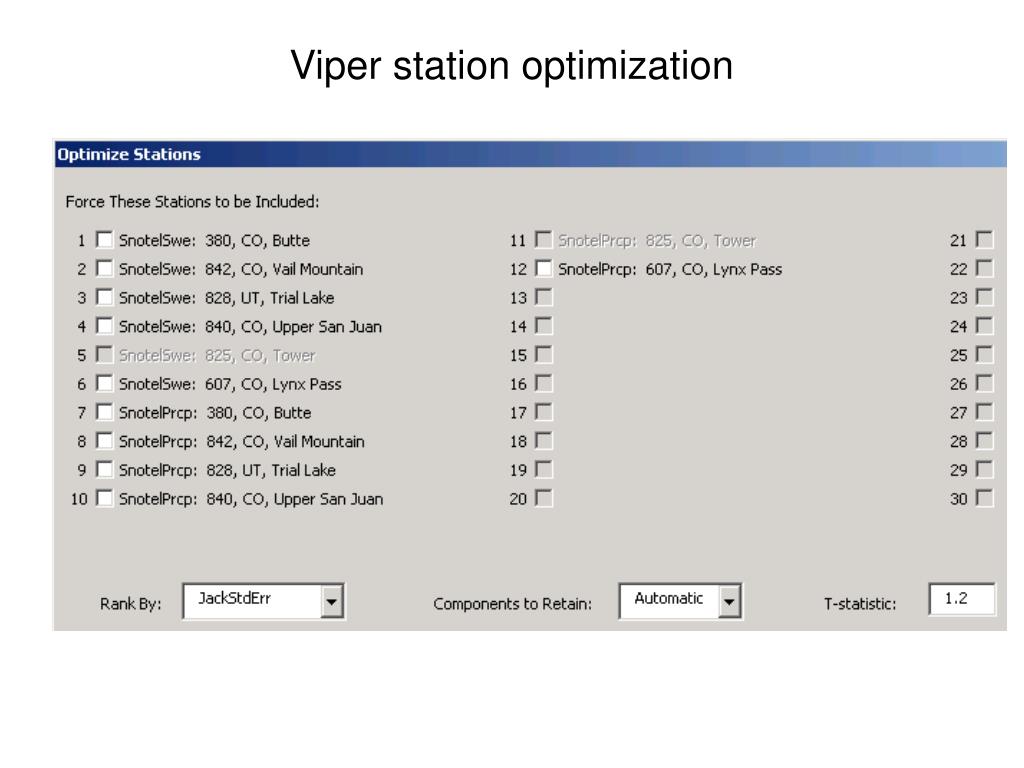The height and width of the screenshot is (768, 1024).
Task: Click the greyed 'SnotelPrcp: 825, CO, Tower' label
Action: pyautogui.click(x=657, y=240)
